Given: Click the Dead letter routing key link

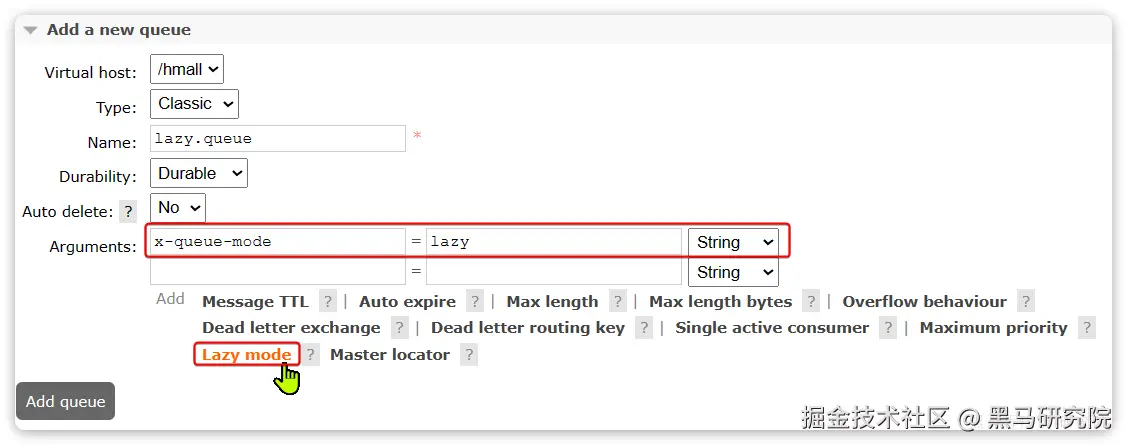Looking at the screenshot, I should 527,328.
